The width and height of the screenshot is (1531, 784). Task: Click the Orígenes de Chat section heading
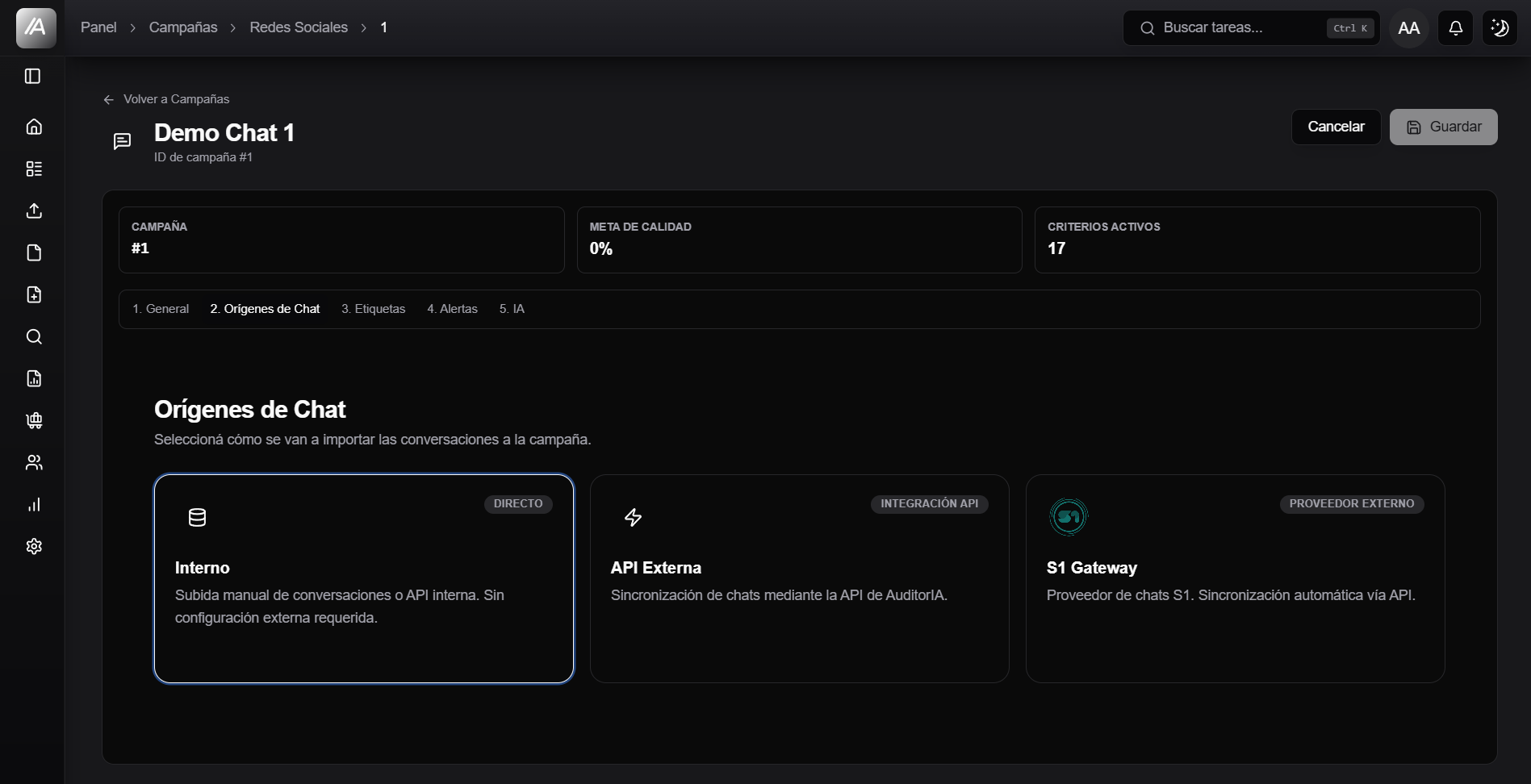[x=250, y=410]
